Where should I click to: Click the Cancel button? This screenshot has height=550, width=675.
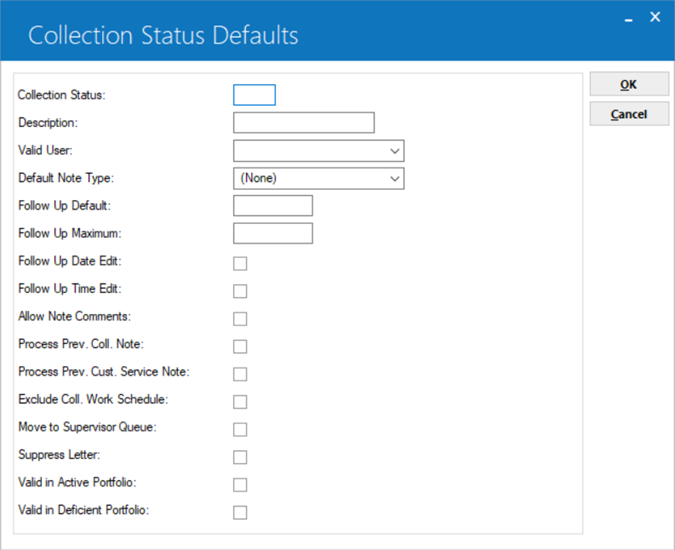click(x=629, y=114)
